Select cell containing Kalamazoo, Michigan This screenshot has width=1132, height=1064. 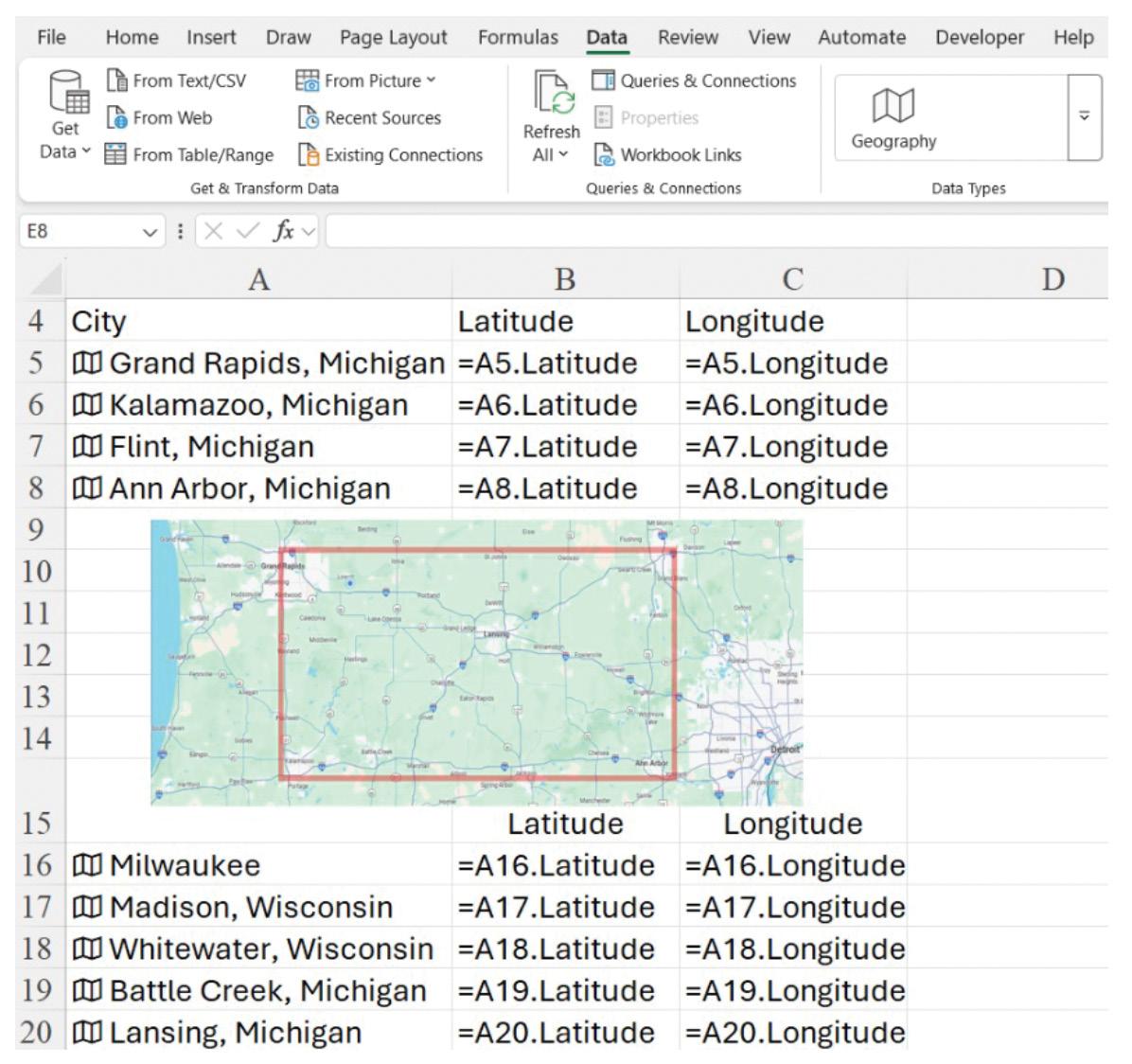point(258,404)
